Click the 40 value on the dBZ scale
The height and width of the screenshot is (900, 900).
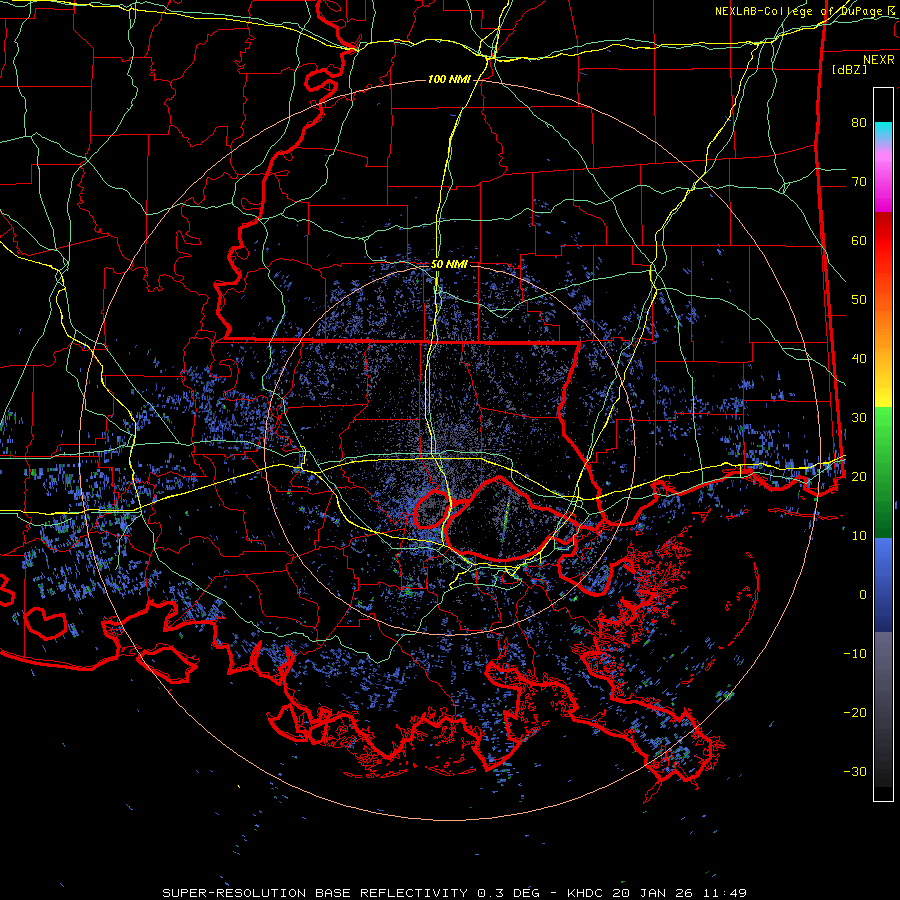(x=859, y=359)
